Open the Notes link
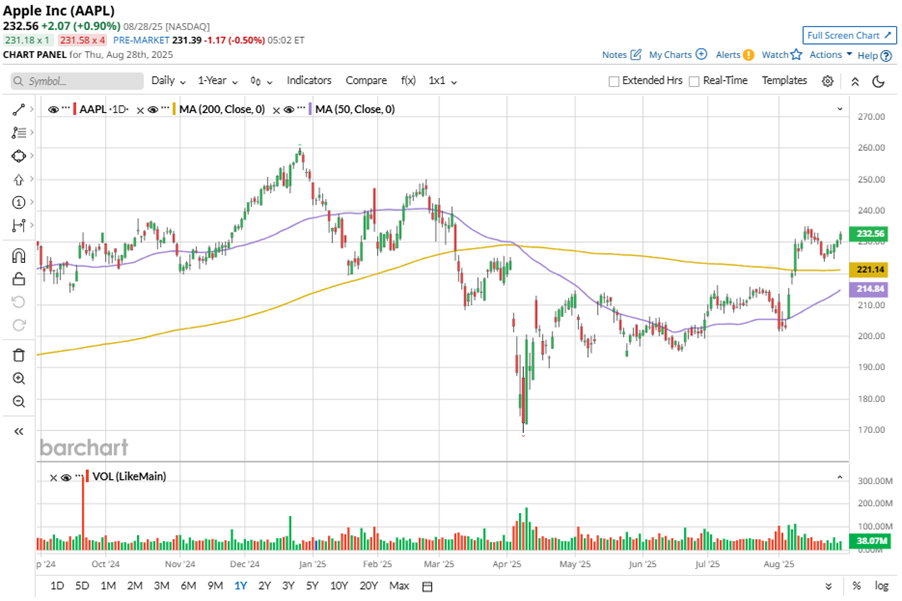This screenshot has height=601, width=902. pyautogui.click(x=621, y=55)
